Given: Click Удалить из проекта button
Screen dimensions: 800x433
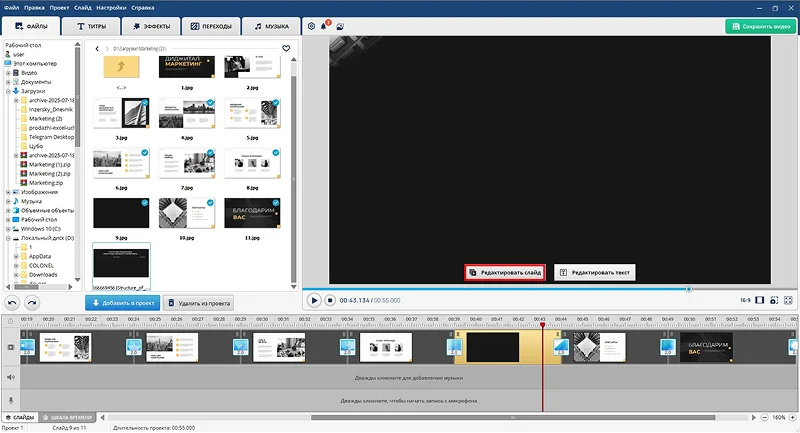Looking at the screenshot, I should pos(198,303).
